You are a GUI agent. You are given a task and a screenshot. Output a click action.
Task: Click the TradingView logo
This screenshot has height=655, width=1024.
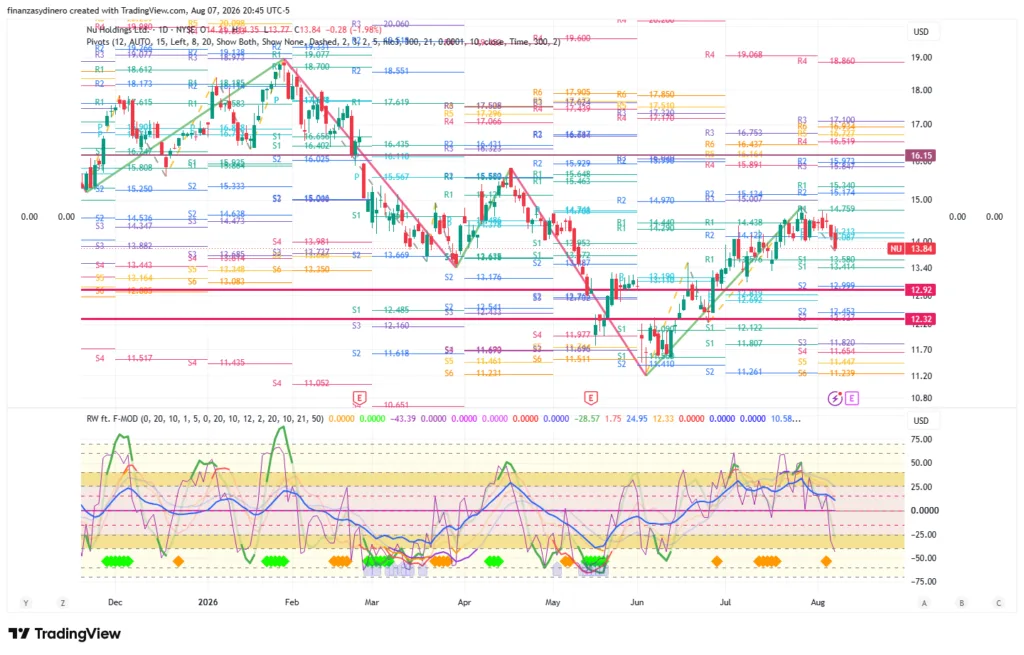(x=65, y=633)
